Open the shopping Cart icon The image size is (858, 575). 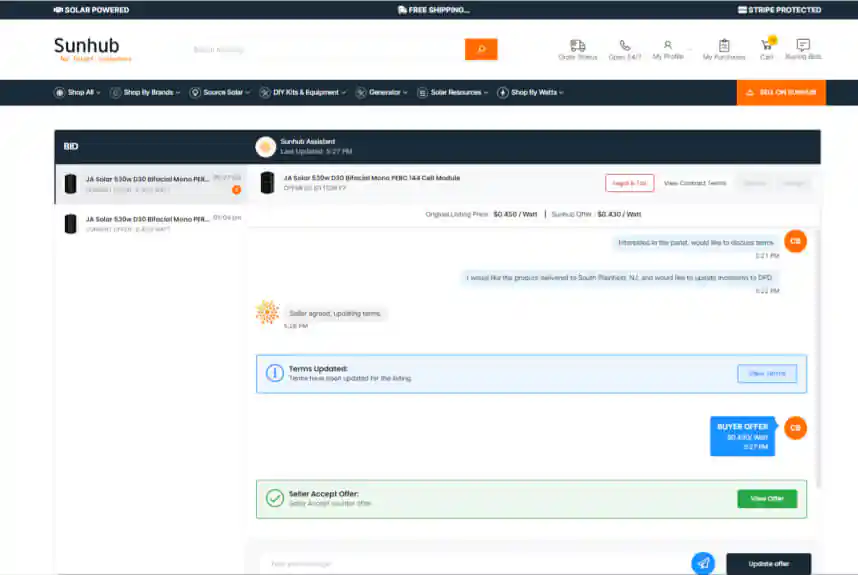tap(767, 45)
